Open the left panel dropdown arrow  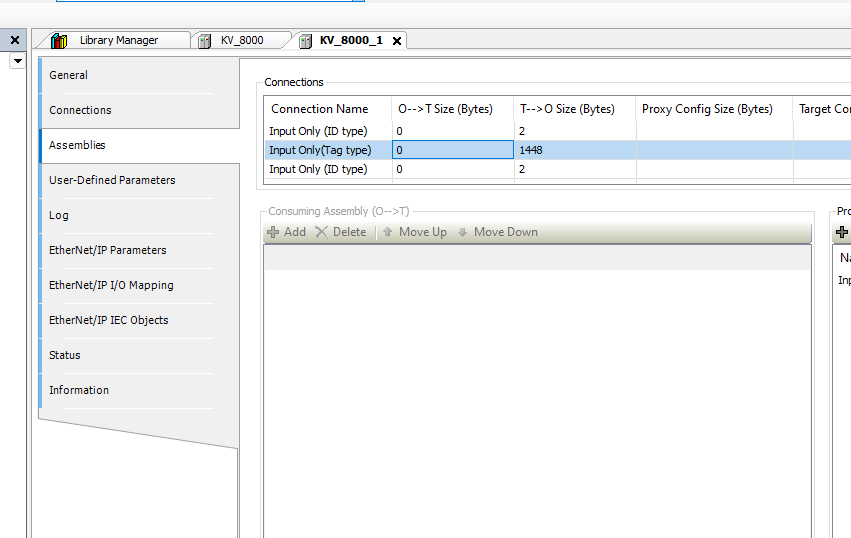17,60
